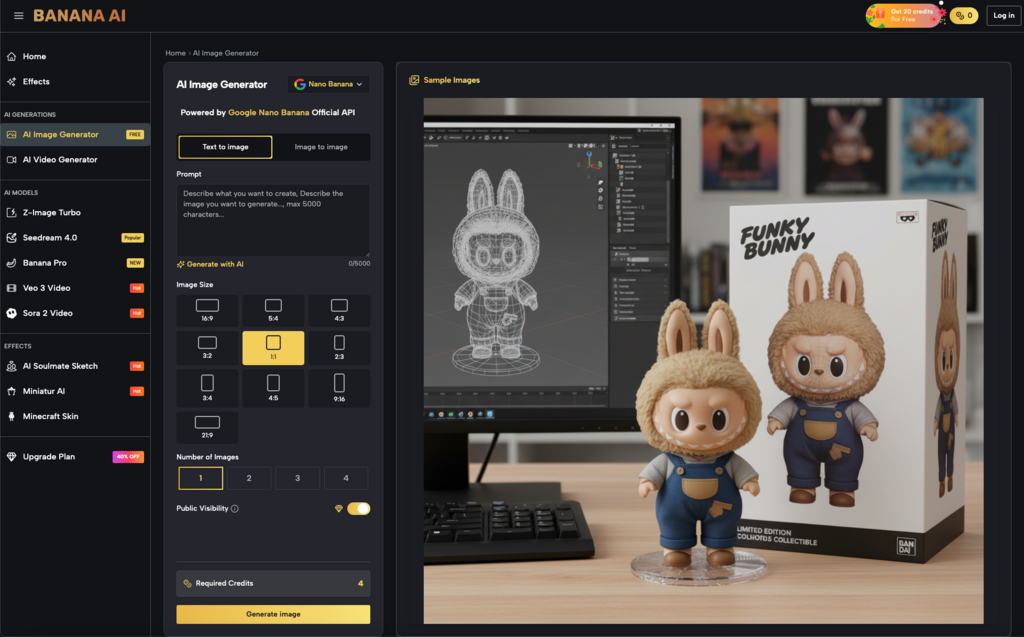Choose the 9:16 portrait size icon
Image resolution: width=1024 pixels, height=637 pixels.
(x=339, y=382)
